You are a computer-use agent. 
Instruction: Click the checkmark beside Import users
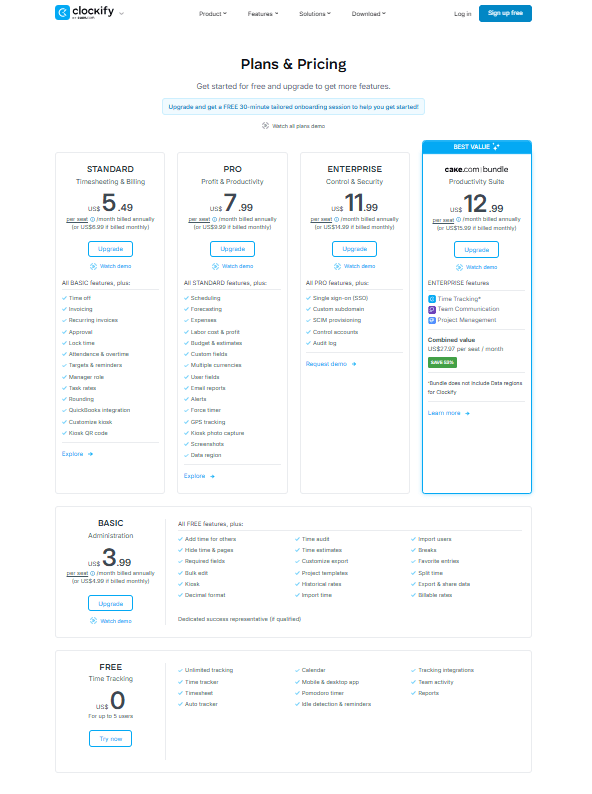pos(414,539)
